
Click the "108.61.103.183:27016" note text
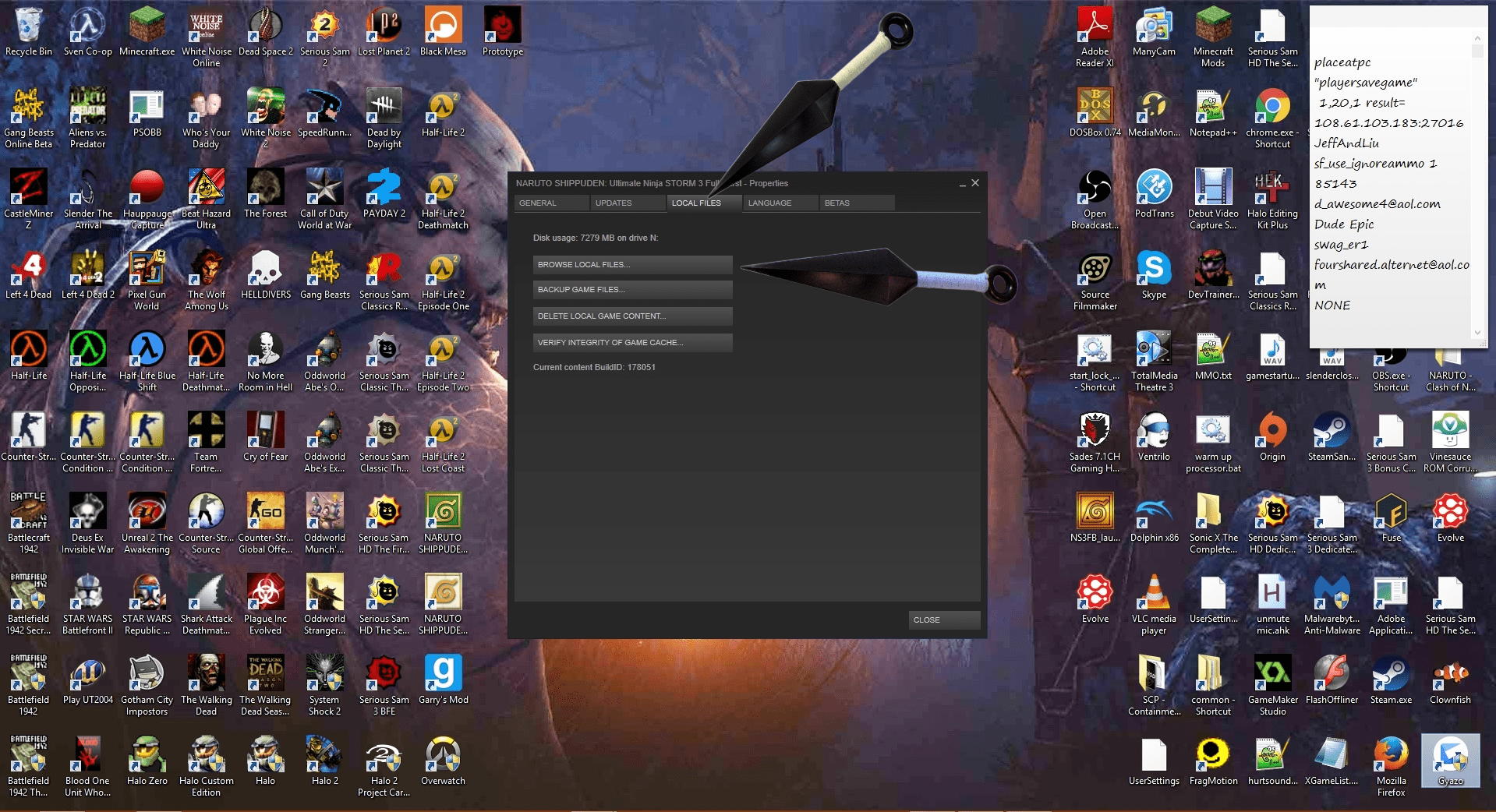[x=1388, y=123]
